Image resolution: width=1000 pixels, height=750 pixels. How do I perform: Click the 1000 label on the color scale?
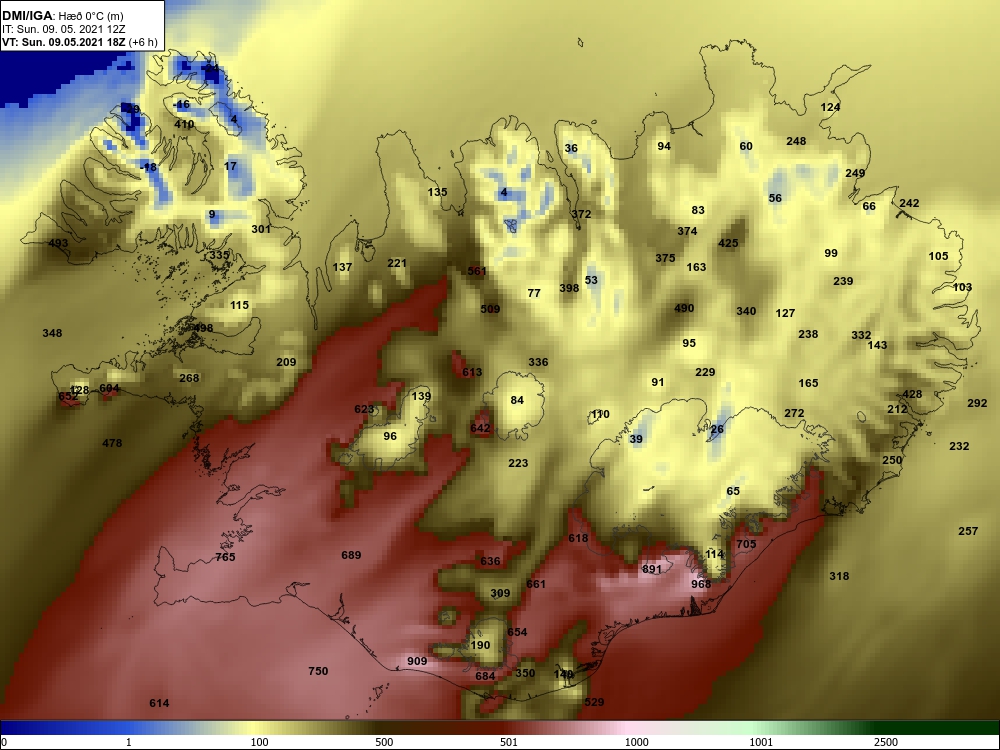(x=636, y=742)
